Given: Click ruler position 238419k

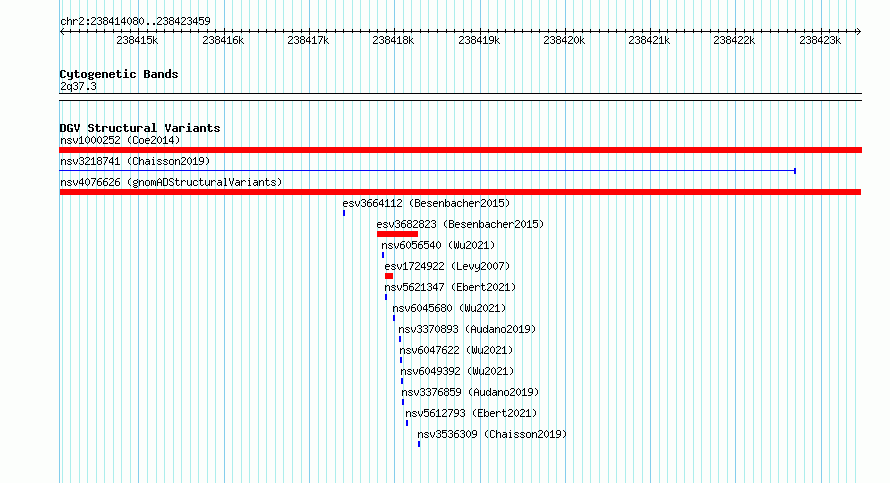Looking at the screenshot, I should click(479, 40).
